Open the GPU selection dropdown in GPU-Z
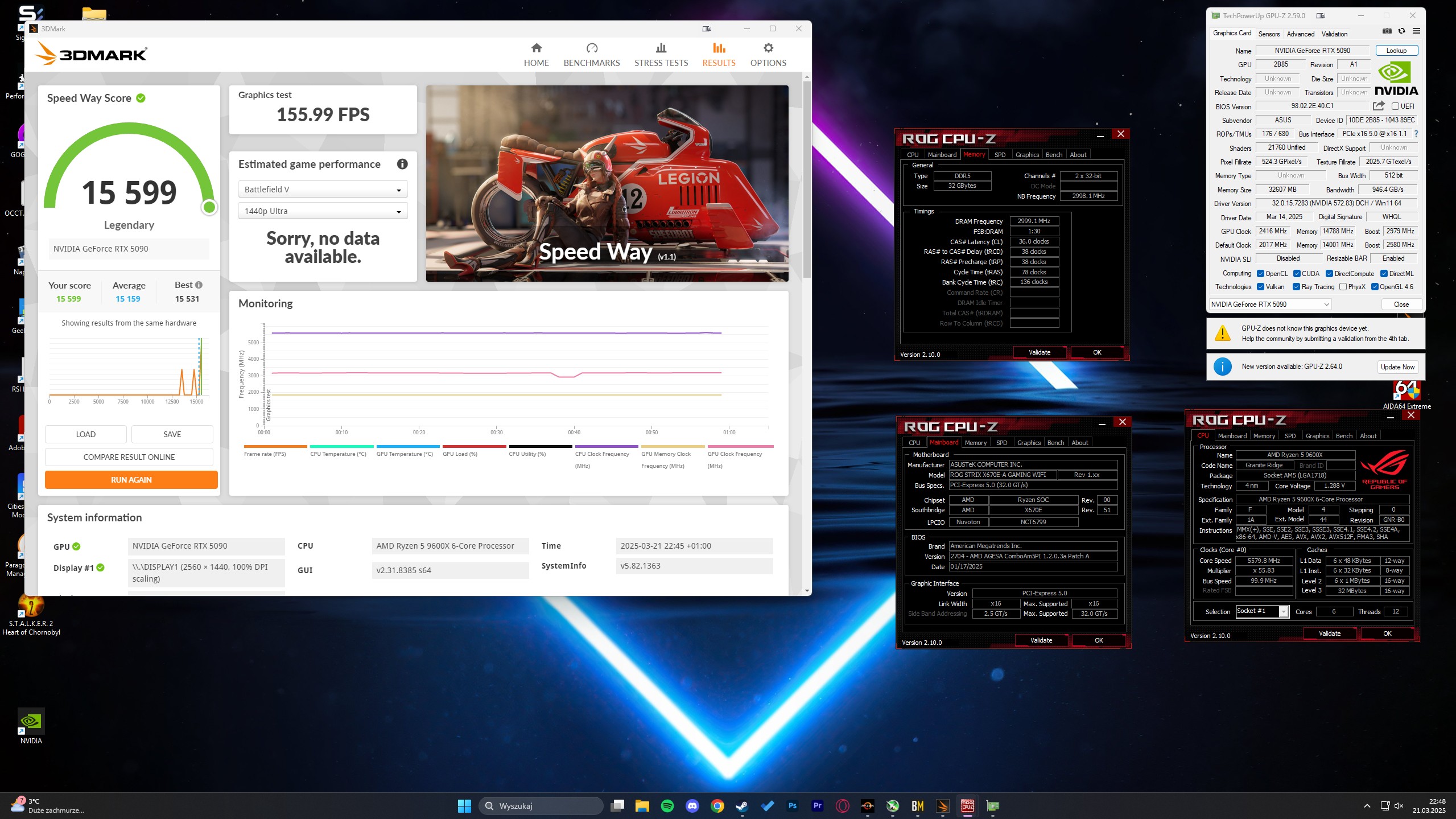1456x819 pixels. tap(1270, 304)
